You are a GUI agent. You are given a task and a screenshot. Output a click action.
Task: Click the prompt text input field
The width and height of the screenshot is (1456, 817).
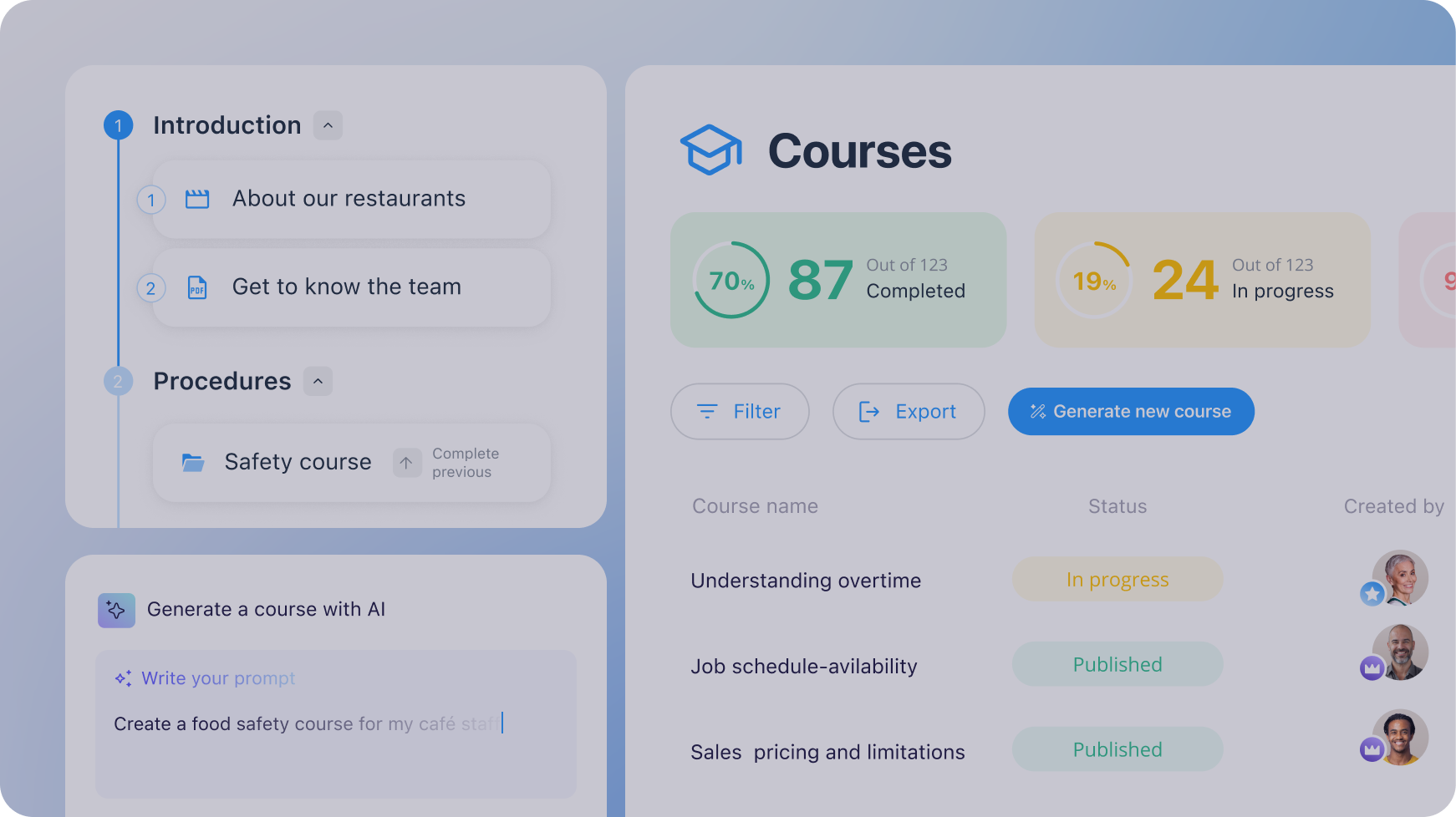tap(335, 723)
